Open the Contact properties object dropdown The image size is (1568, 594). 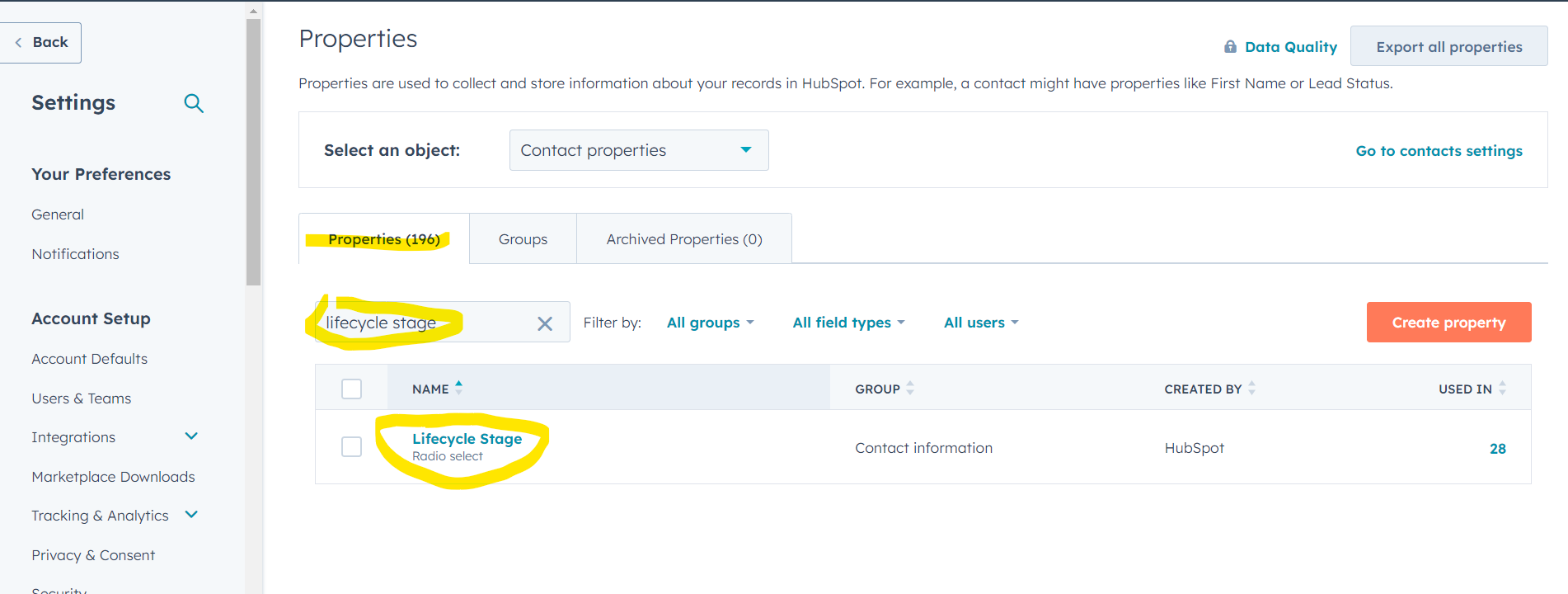click(639, 150)
